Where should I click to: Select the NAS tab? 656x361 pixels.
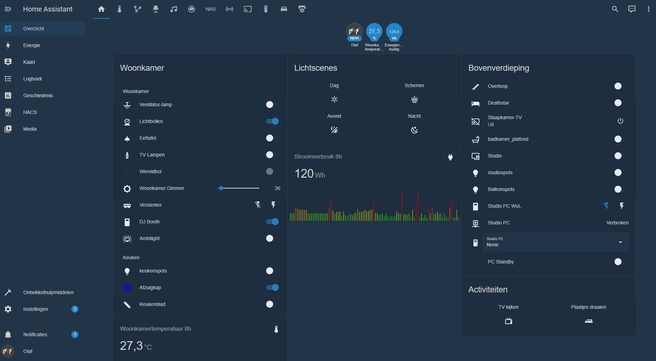(210, 9)
